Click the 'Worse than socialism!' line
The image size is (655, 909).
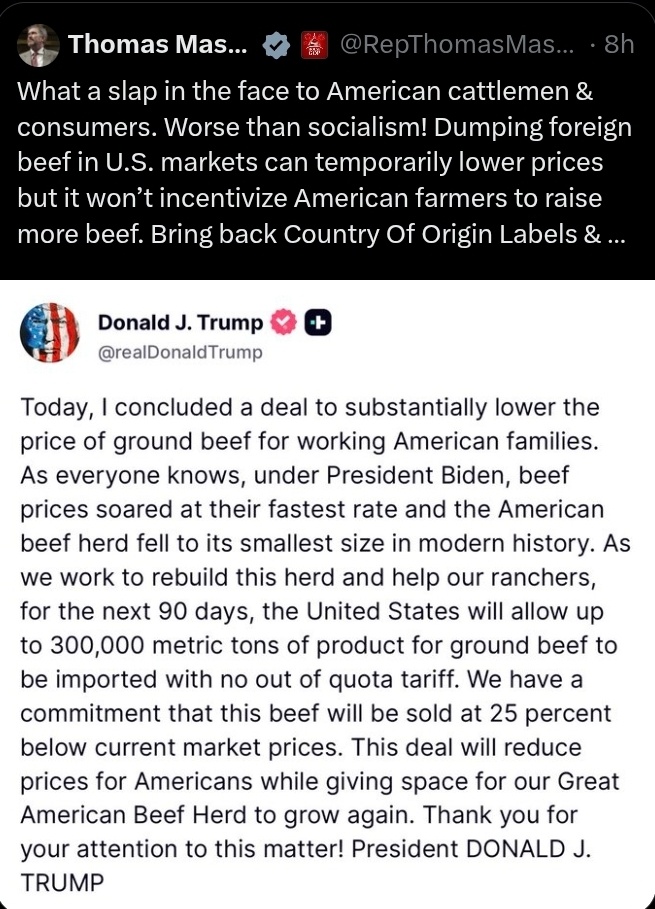pyautogui.click(x=324, y=127)
